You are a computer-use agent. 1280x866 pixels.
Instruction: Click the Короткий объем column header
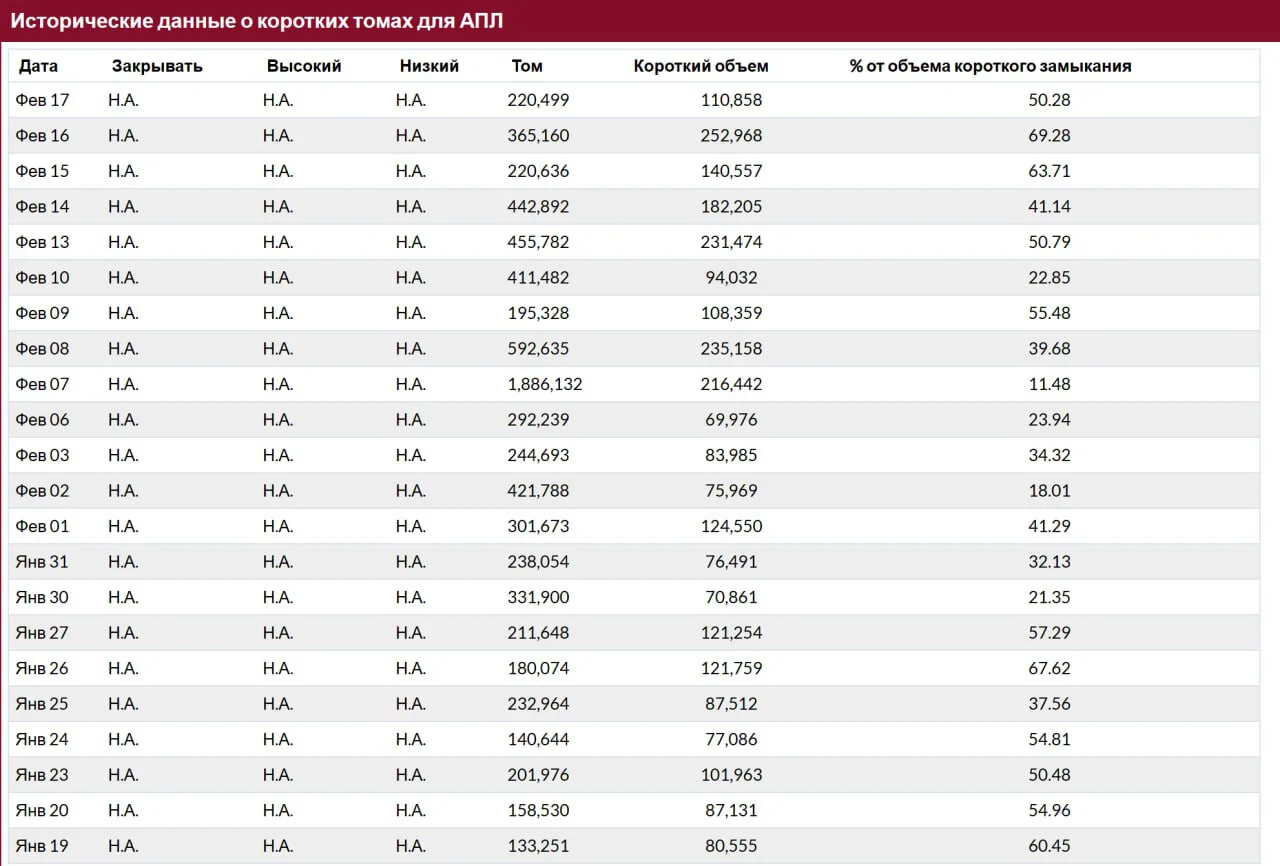pos(701,66)
